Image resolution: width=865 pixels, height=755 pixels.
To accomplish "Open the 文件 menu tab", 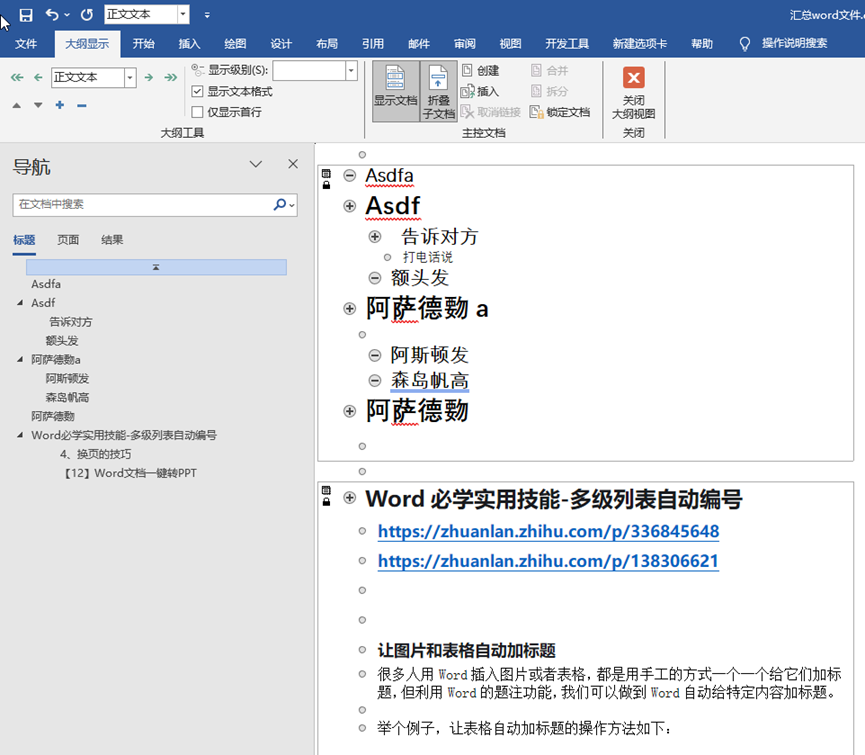I will coord(26,44).
